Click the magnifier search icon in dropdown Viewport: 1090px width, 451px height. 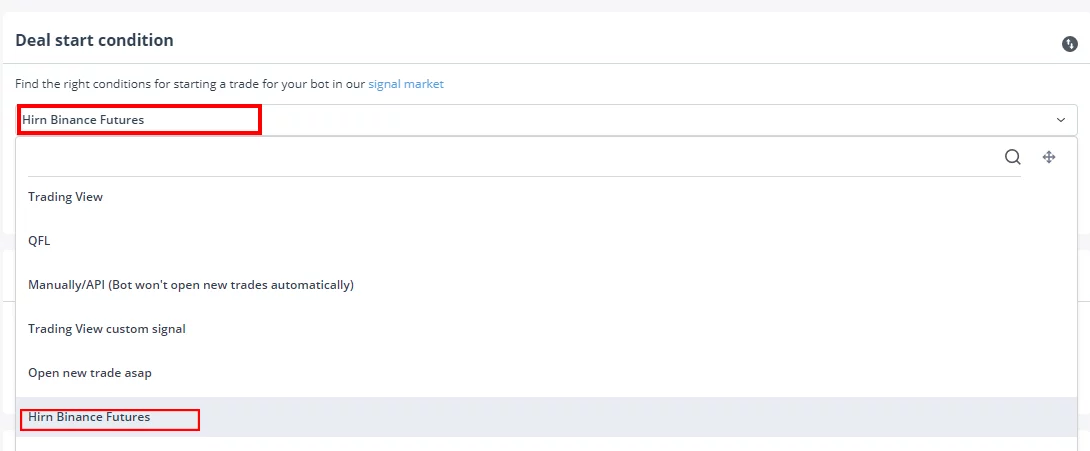1013,157
